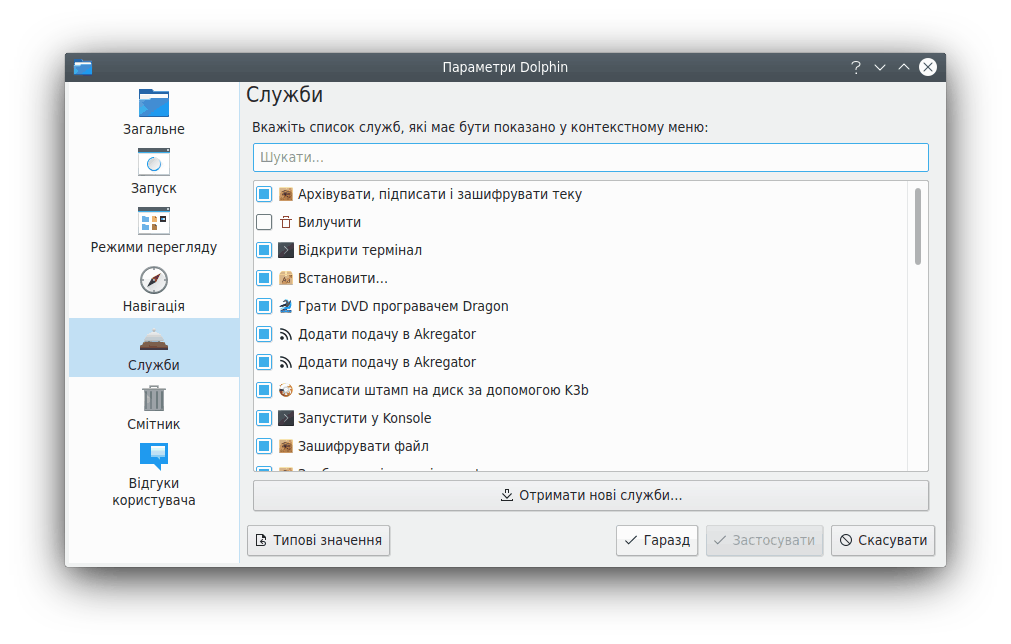Screen dimensions: 1011x644
Task: Select the Запуск startup settings icon
Action: click(x=153, y=162)
